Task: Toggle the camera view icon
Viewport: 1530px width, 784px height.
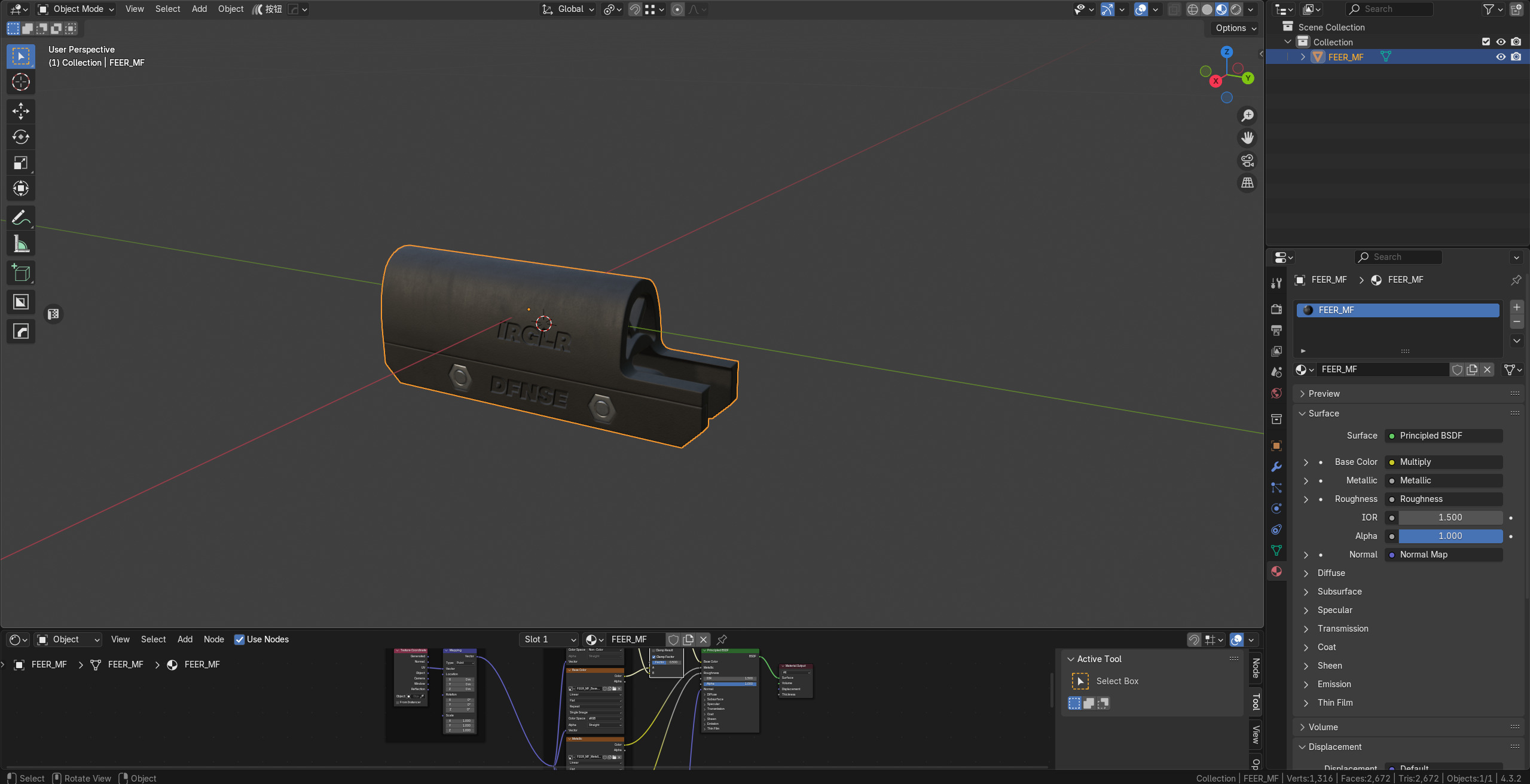Action: (x=1247, y=161)
